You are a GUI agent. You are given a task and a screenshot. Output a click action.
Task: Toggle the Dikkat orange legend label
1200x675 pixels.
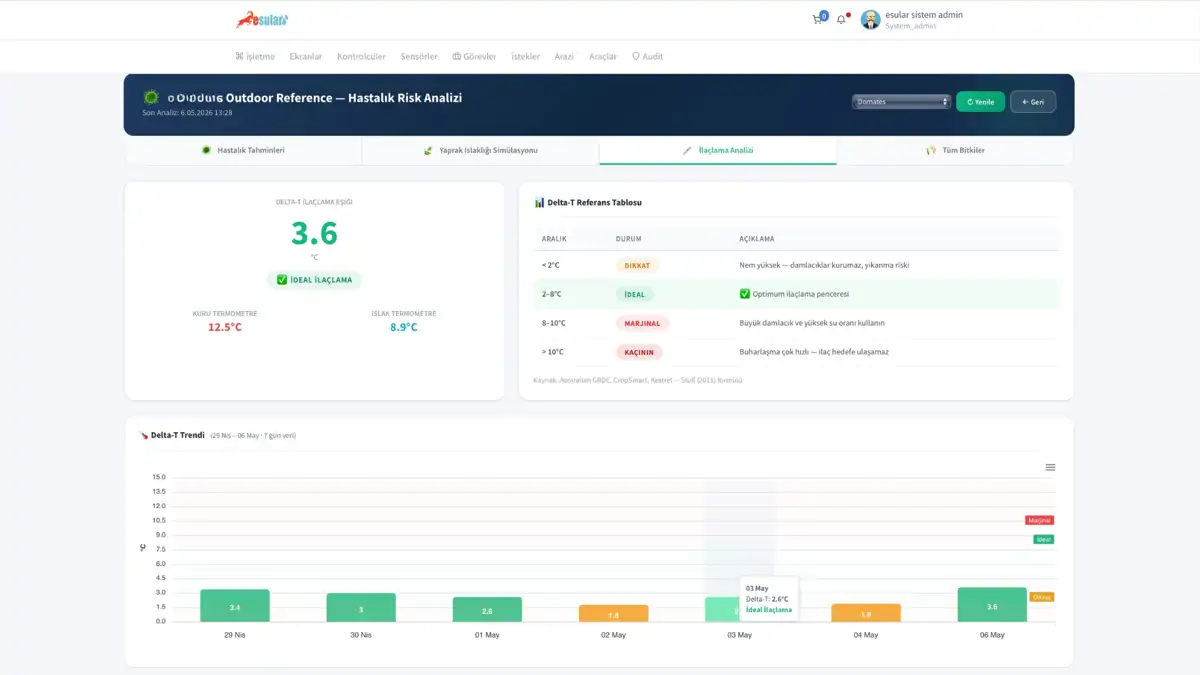point(1042,597)
